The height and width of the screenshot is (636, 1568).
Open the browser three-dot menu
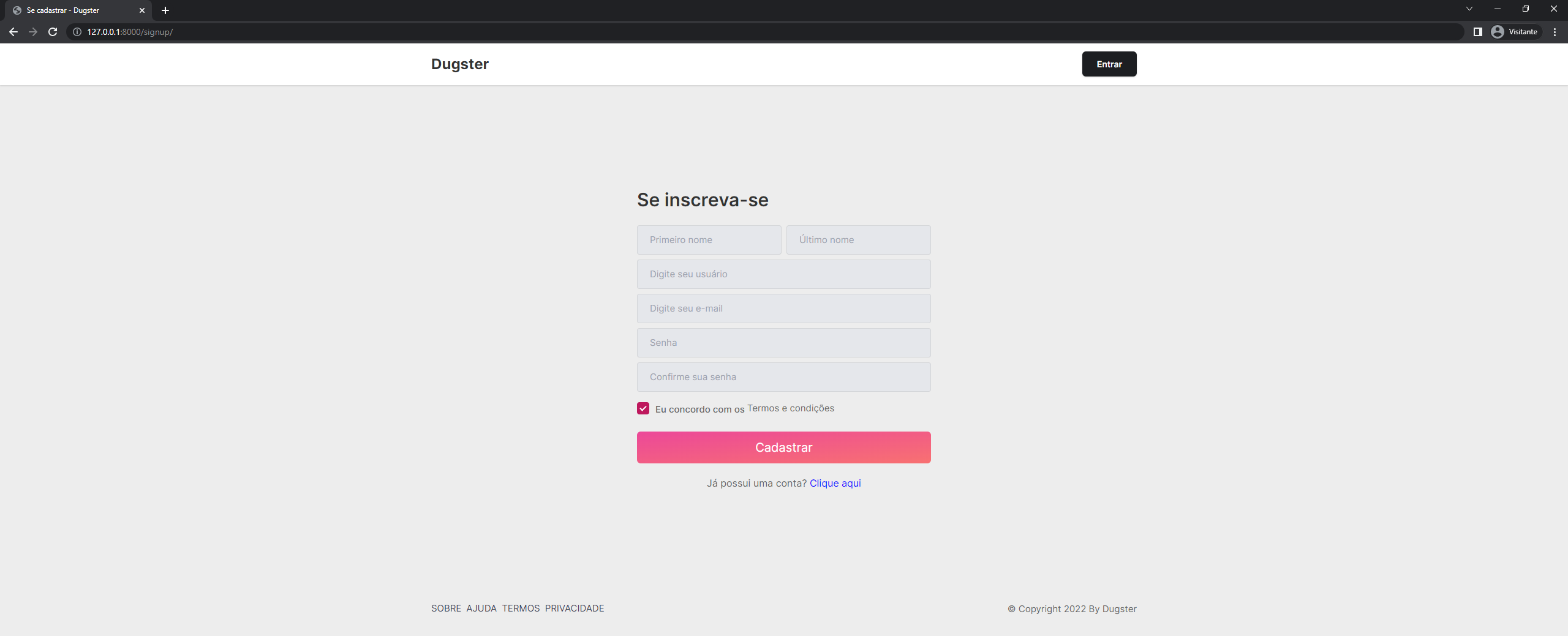1555,32
